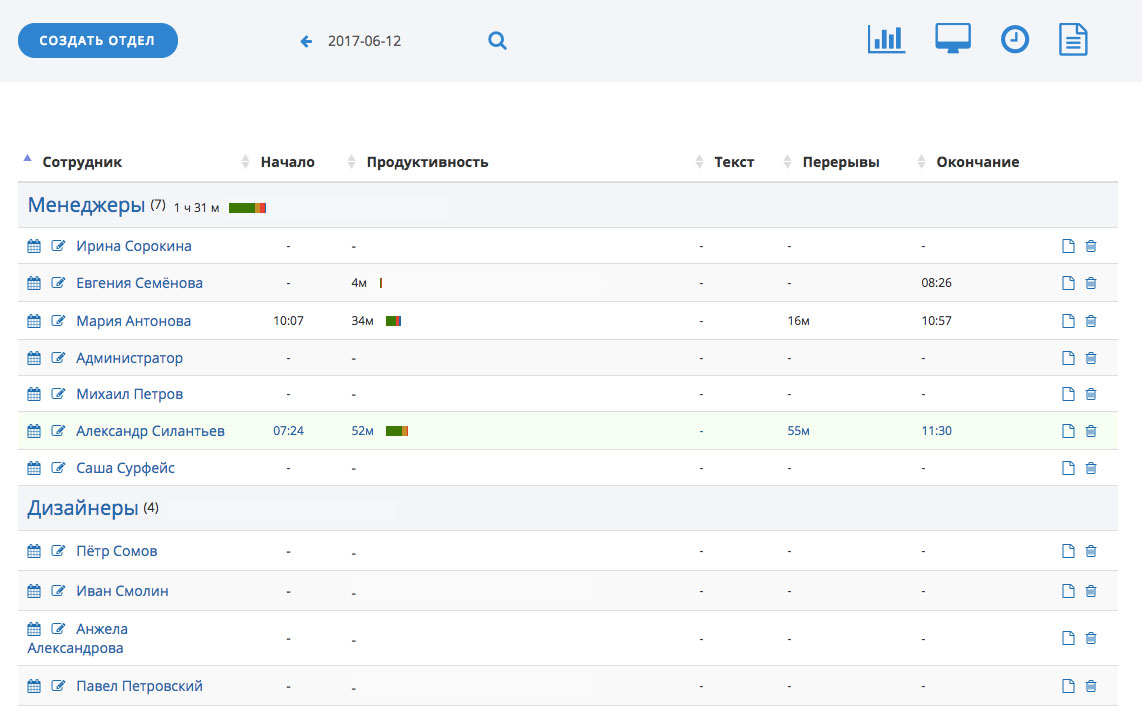The width and height of the screenshot is (1142, 706).
Task: Open the report document for Ирина Сорокина
Action: (x=1068, y=245)
